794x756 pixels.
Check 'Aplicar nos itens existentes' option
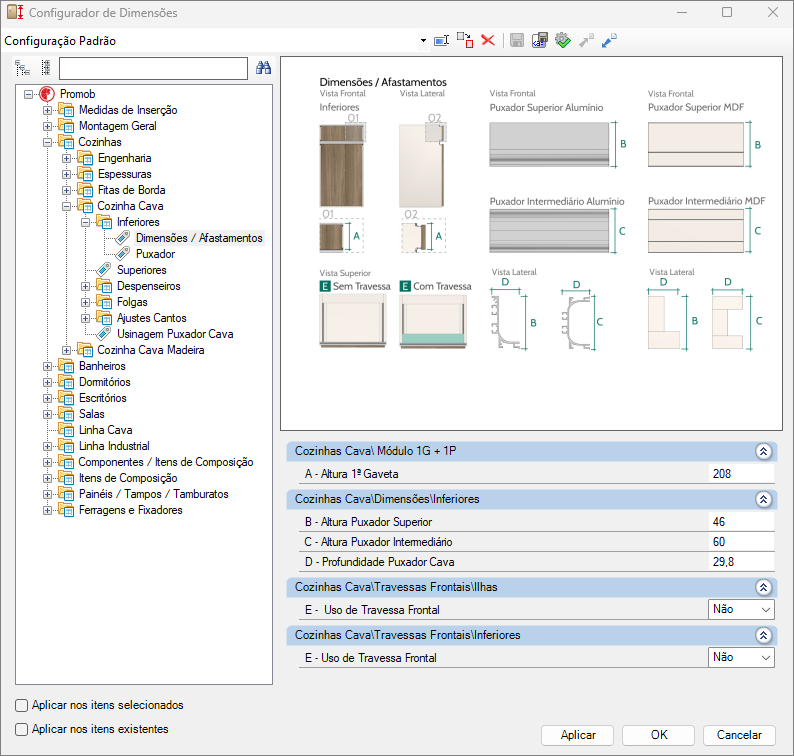click(x=22, y=729)
